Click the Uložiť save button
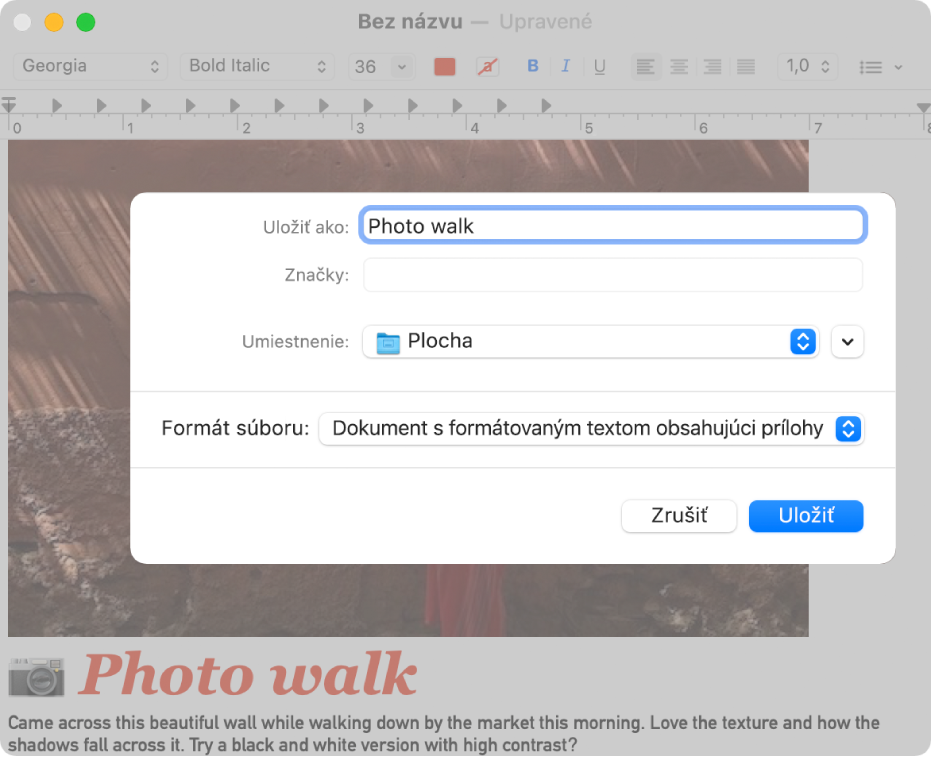Viewport: 931px width, 758px height. (x=806, y=515)
